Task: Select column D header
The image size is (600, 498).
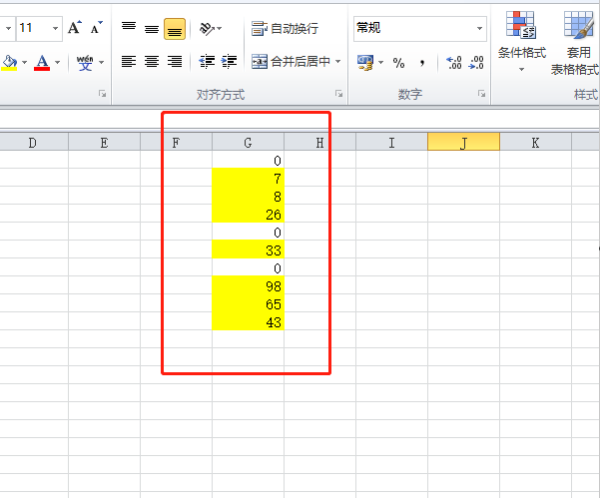Action: click(33, 143)
